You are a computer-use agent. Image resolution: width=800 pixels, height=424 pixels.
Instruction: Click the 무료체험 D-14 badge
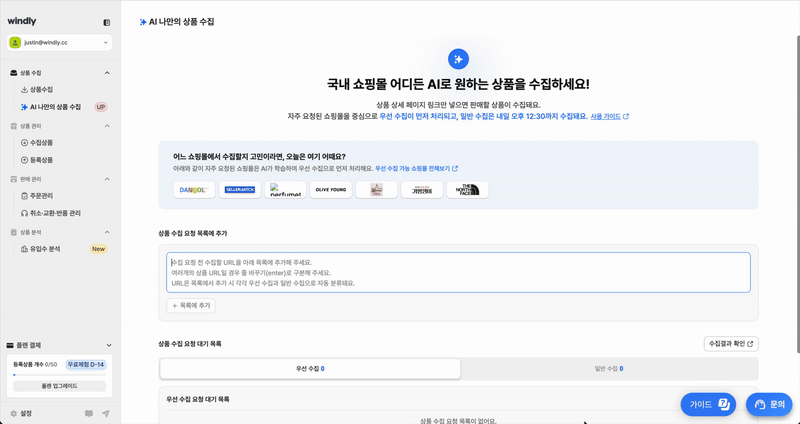click(86, 364)
